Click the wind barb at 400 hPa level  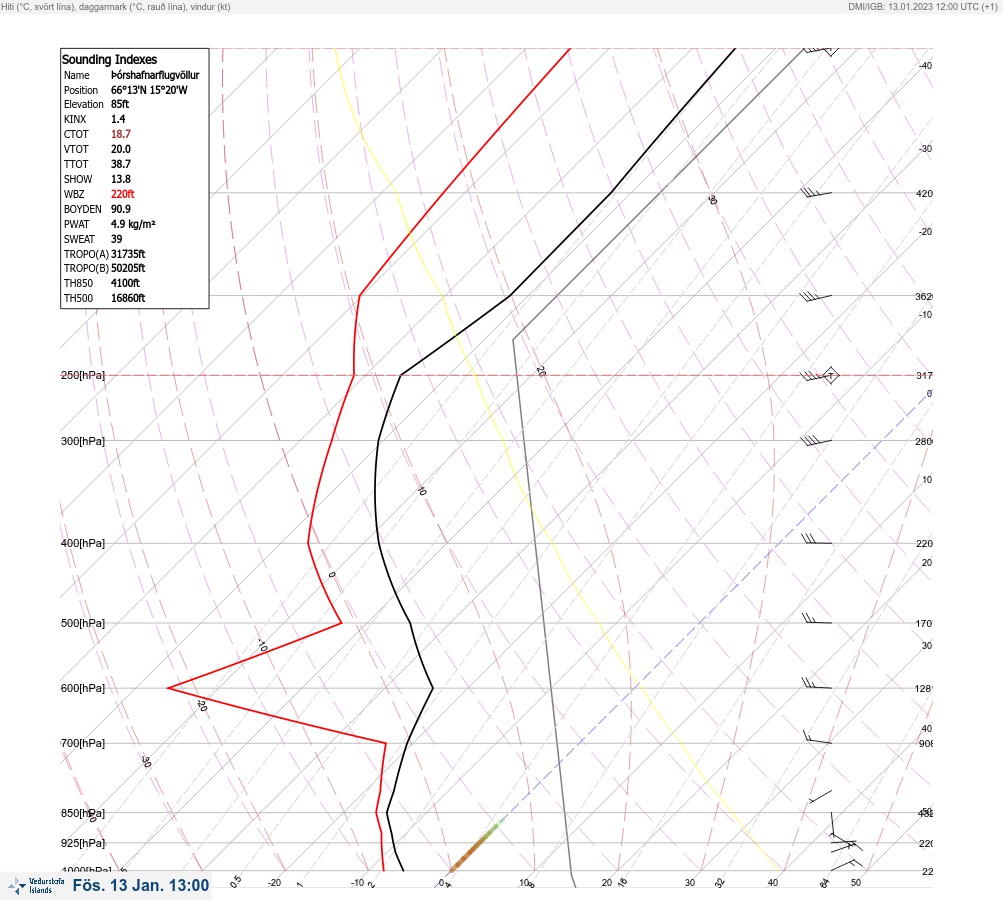[817, 539]
